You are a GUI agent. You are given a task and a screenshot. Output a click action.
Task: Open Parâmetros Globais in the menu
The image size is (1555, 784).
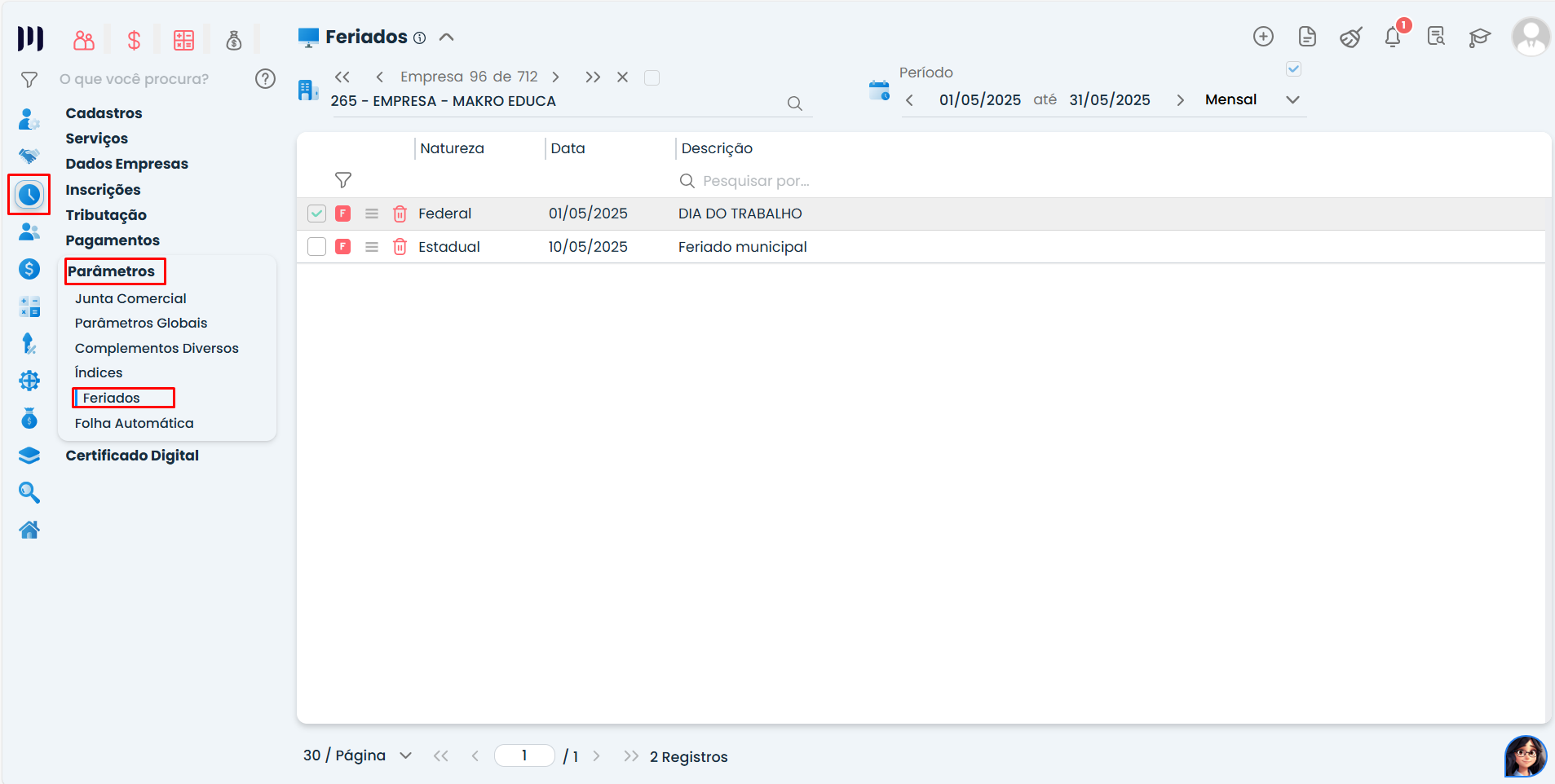(141, 324)
